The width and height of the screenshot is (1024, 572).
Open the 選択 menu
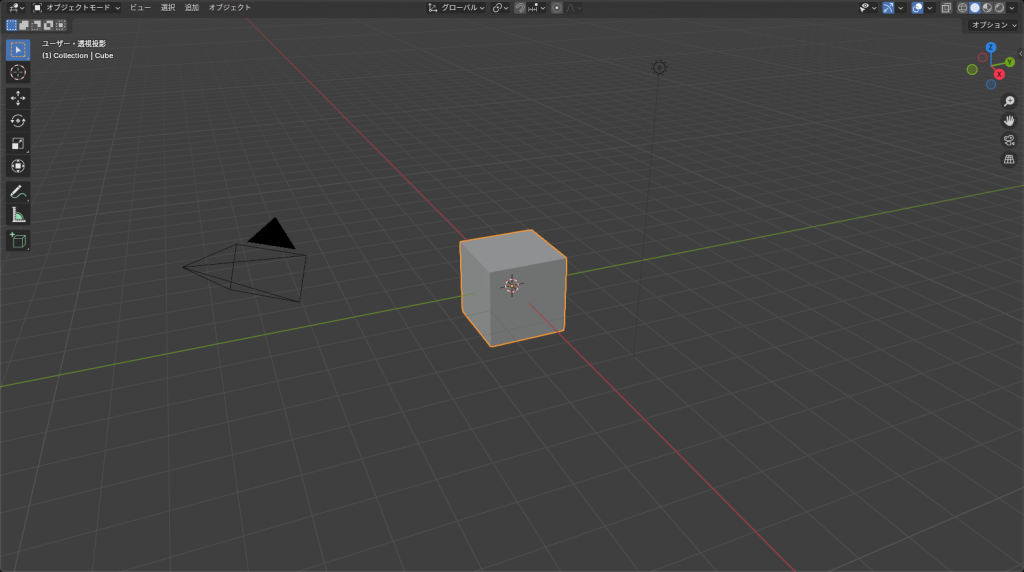pyautogui.click(x=168, y=8)
